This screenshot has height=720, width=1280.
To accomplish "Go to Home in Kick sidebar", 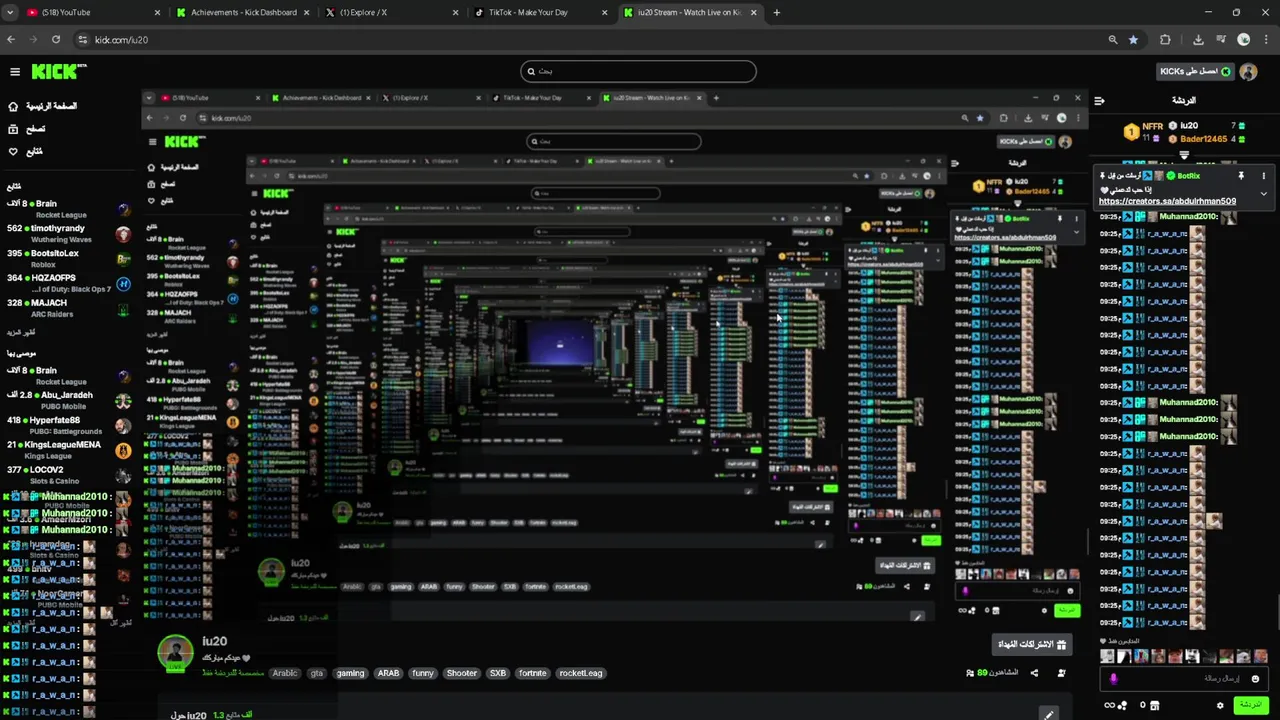I will coord(43,106).
